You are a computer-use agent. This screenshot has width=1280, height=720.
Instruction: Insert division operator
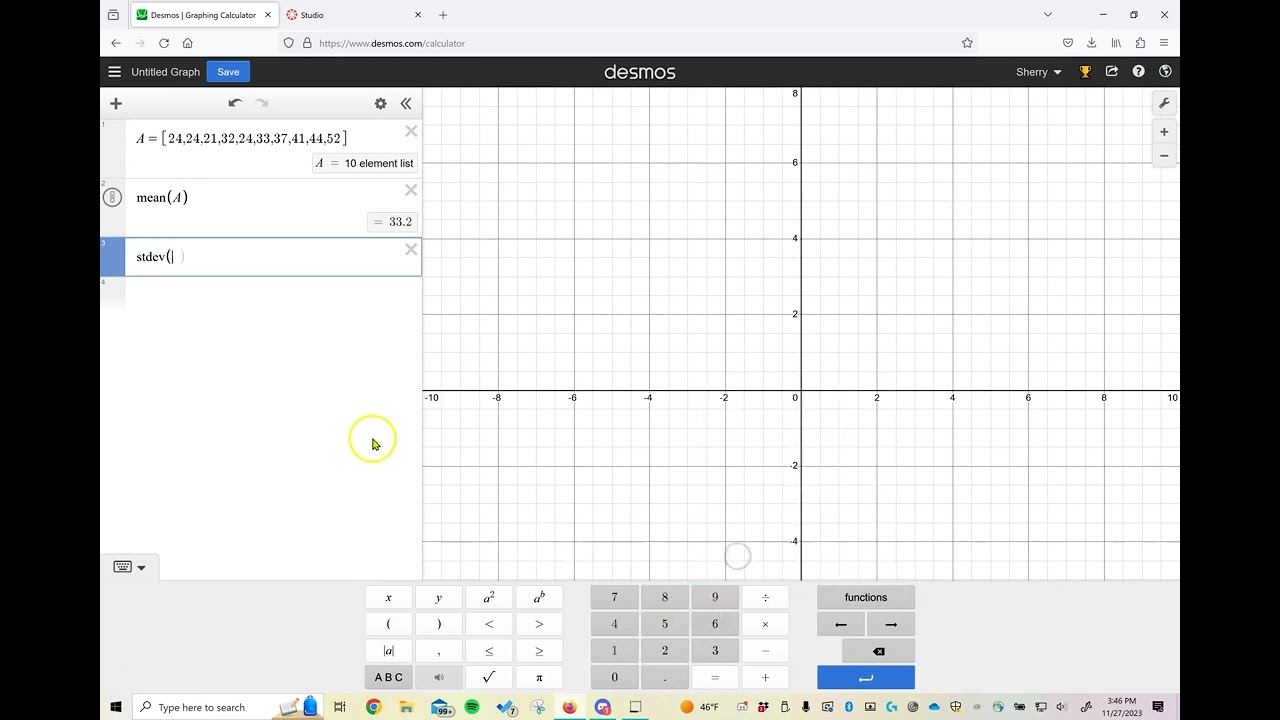pos(765,597)
